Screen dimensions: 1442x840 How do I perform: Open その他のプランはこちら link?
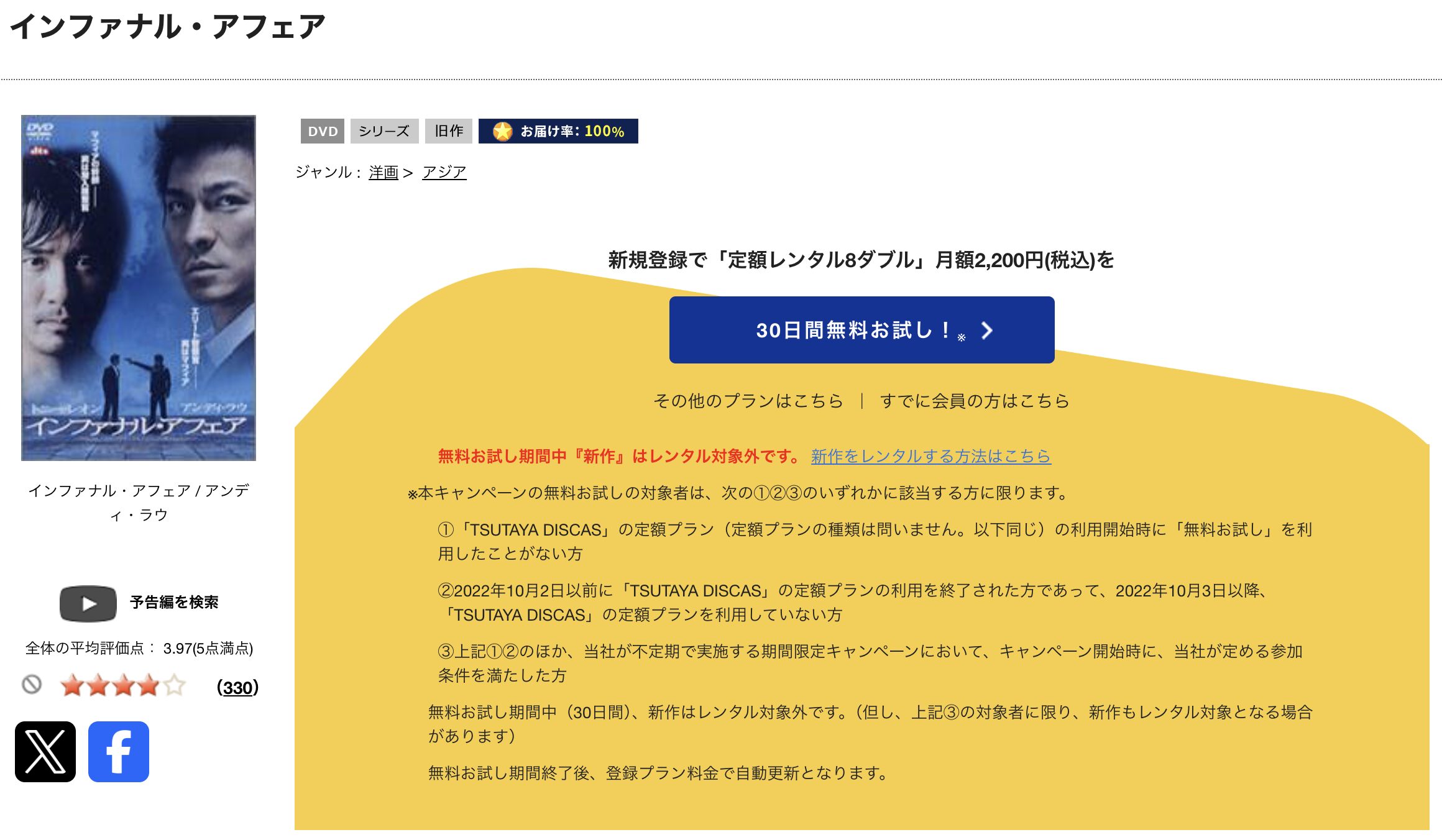point(748,401)
